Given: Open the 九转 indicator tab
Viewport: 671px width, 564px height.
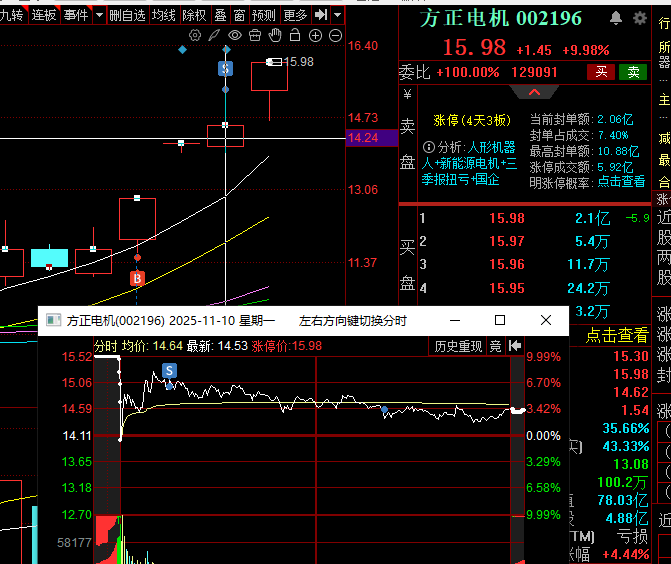Looking at the screenshot, I should coord(12,16).
